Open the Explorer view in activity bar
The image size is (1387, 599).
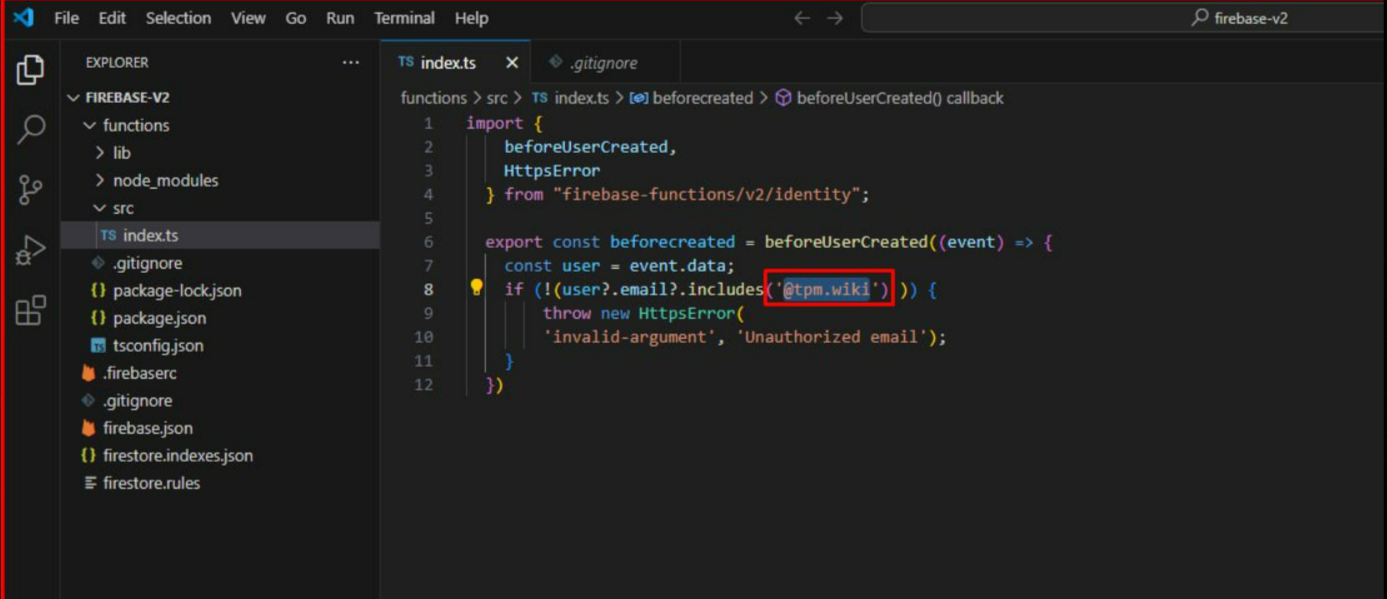(30, 70)
